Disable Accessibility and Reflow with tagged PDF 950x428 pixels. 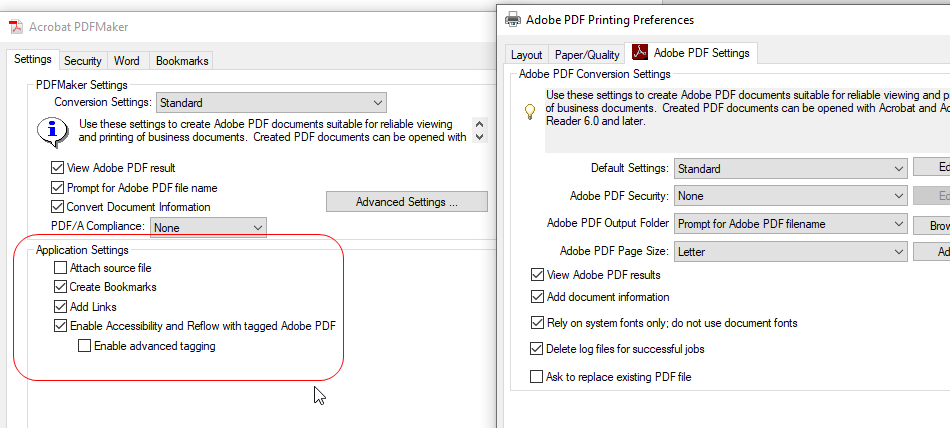click(x=60, y=326)
